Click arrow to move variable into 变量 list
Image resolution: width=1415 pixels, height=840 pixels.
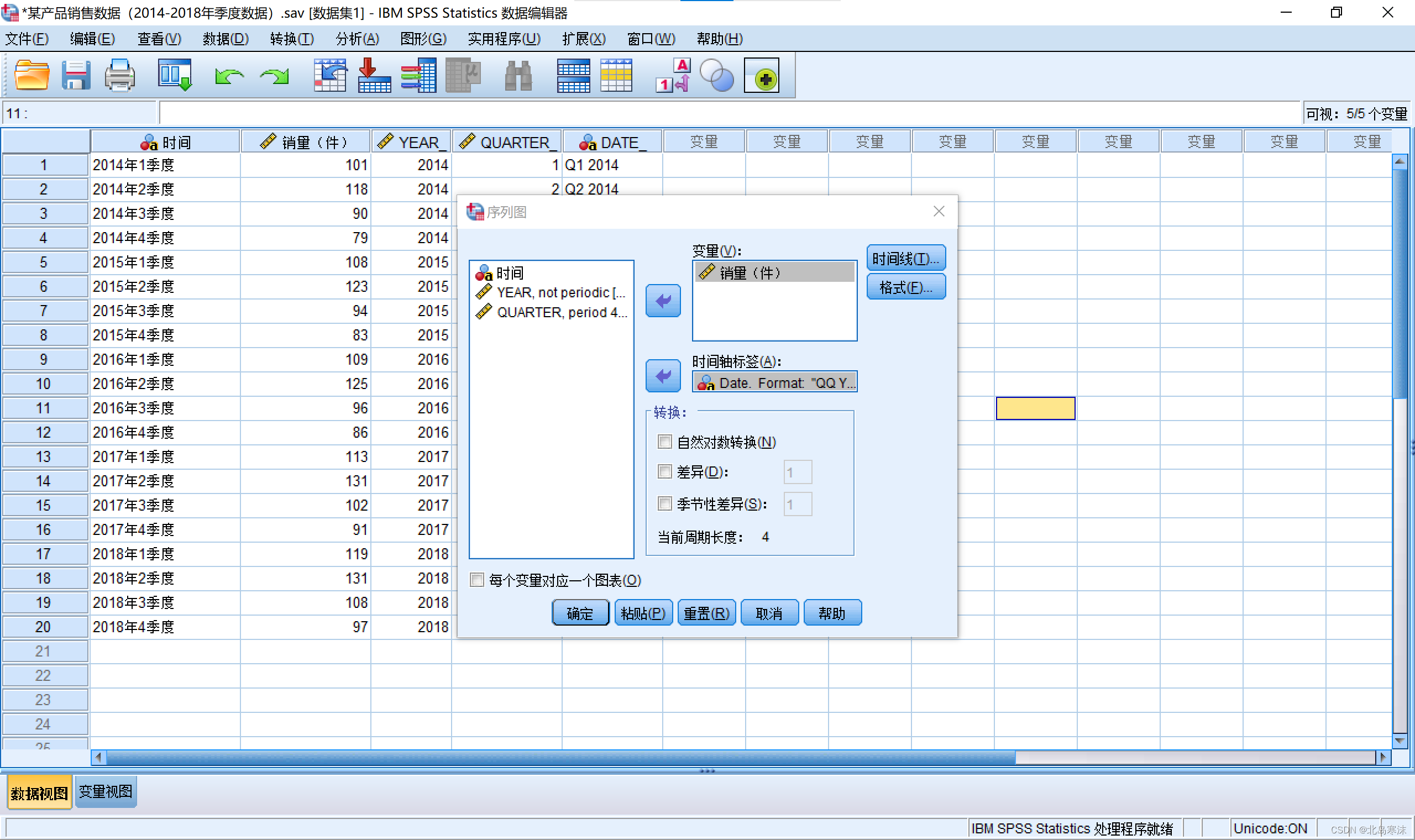pos(663,301)
